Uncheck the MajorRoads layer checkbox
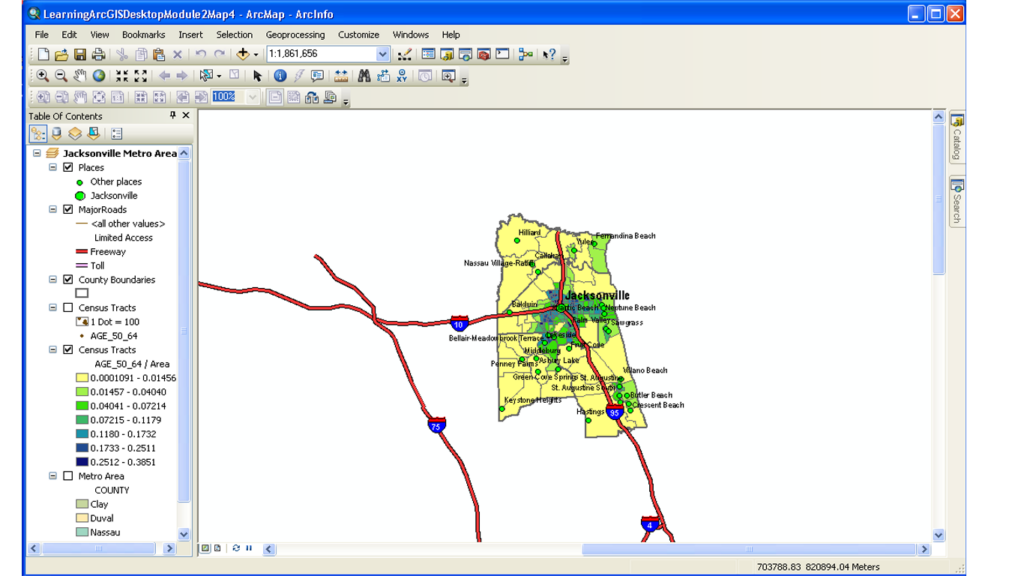 tap(68, 210)
